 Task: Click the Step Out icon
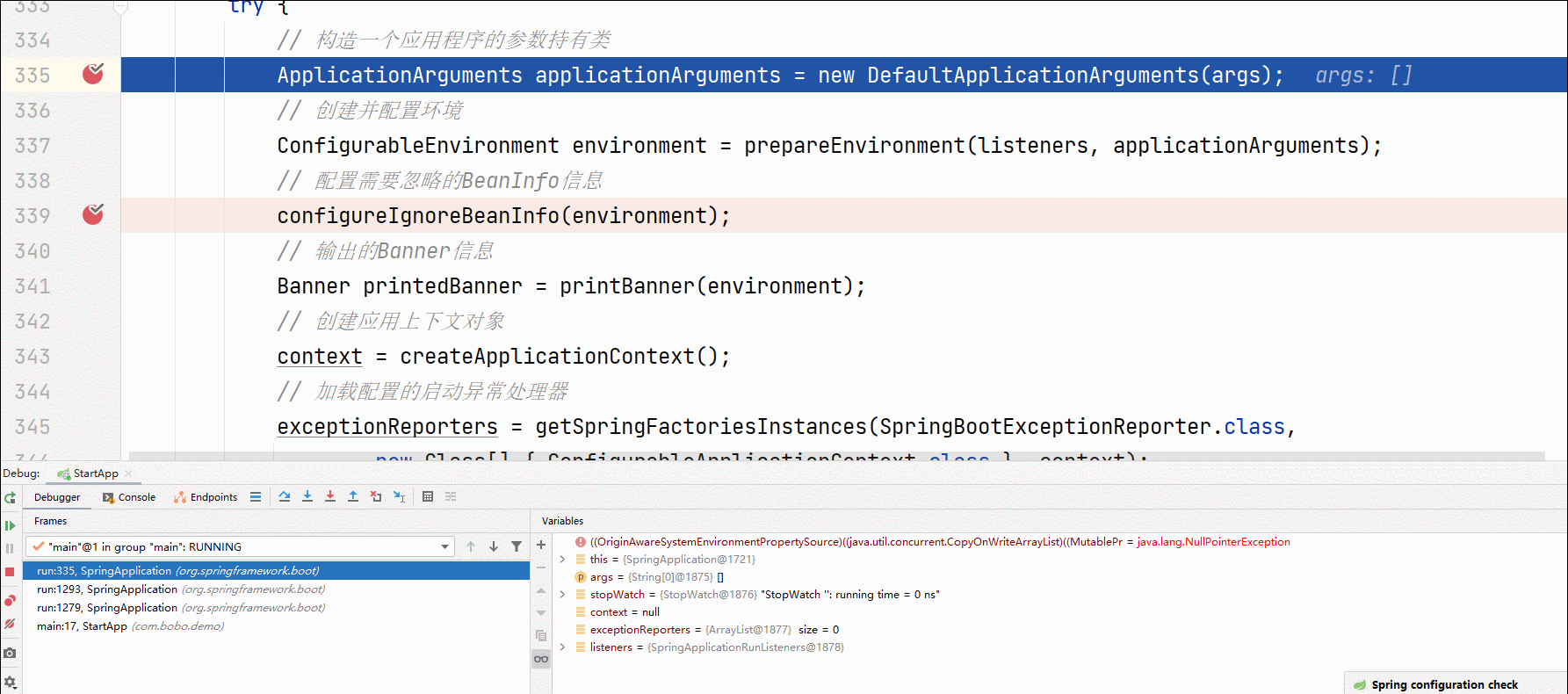[x=353, y=496]
